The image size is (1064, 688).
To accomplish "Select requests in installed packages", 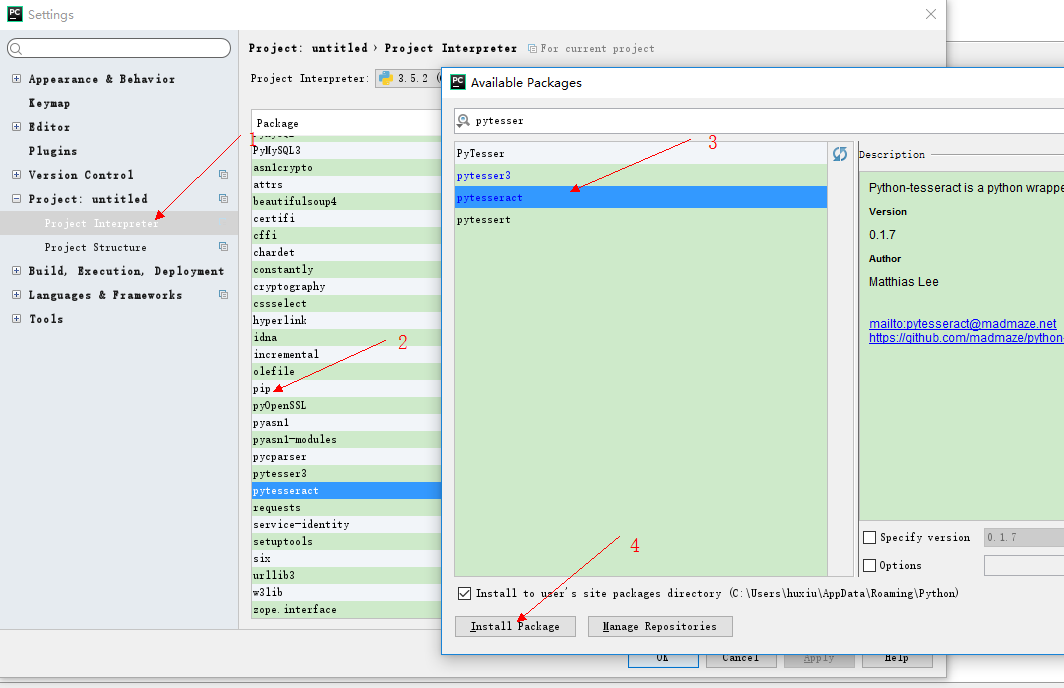I will [346, 508].
